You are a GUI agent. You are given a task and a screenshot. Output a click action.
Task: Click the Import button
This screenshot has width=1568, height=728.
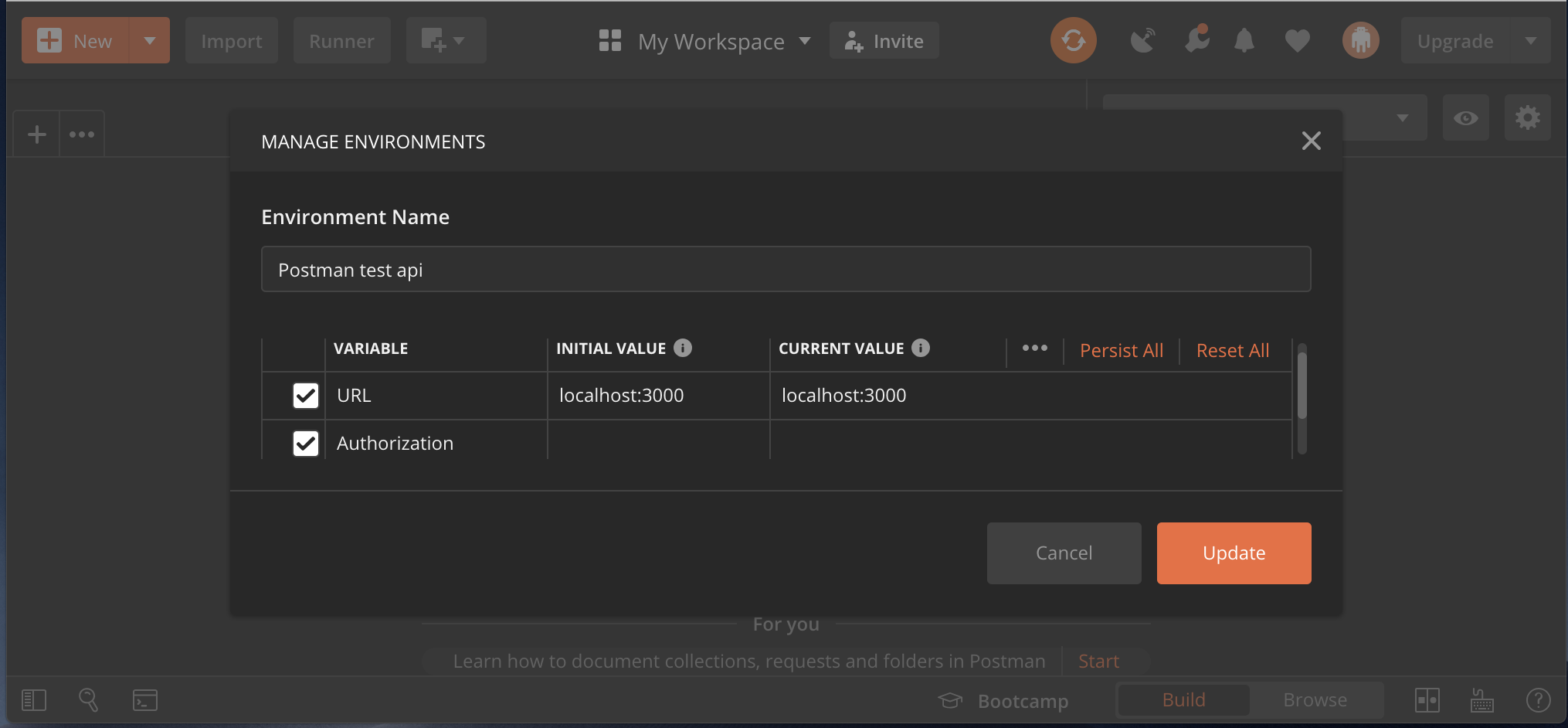click(232, 41)
